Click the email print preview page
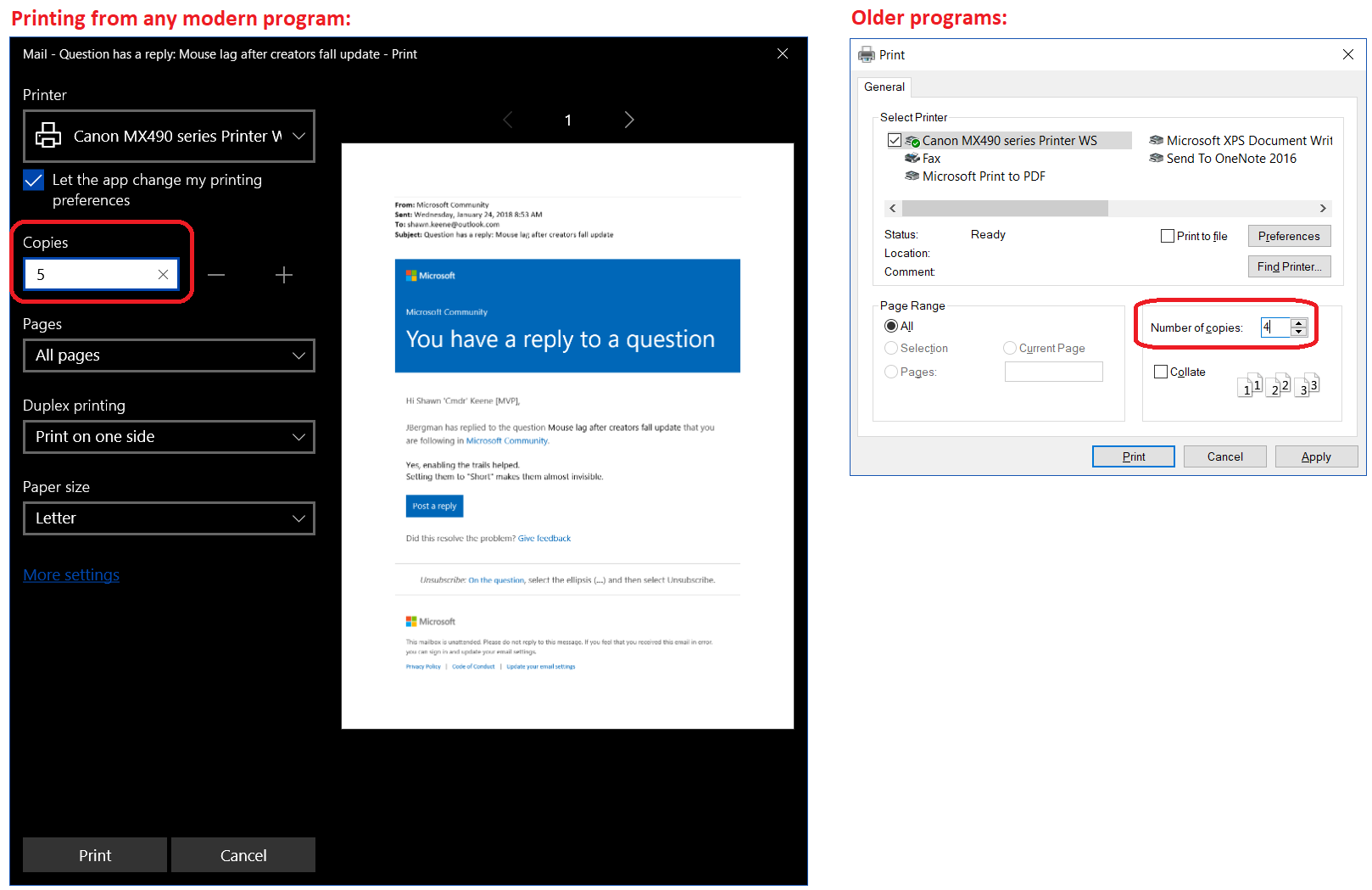Image resolution: width=1372 pixels, height=890 pixels. tap(567, 436)
